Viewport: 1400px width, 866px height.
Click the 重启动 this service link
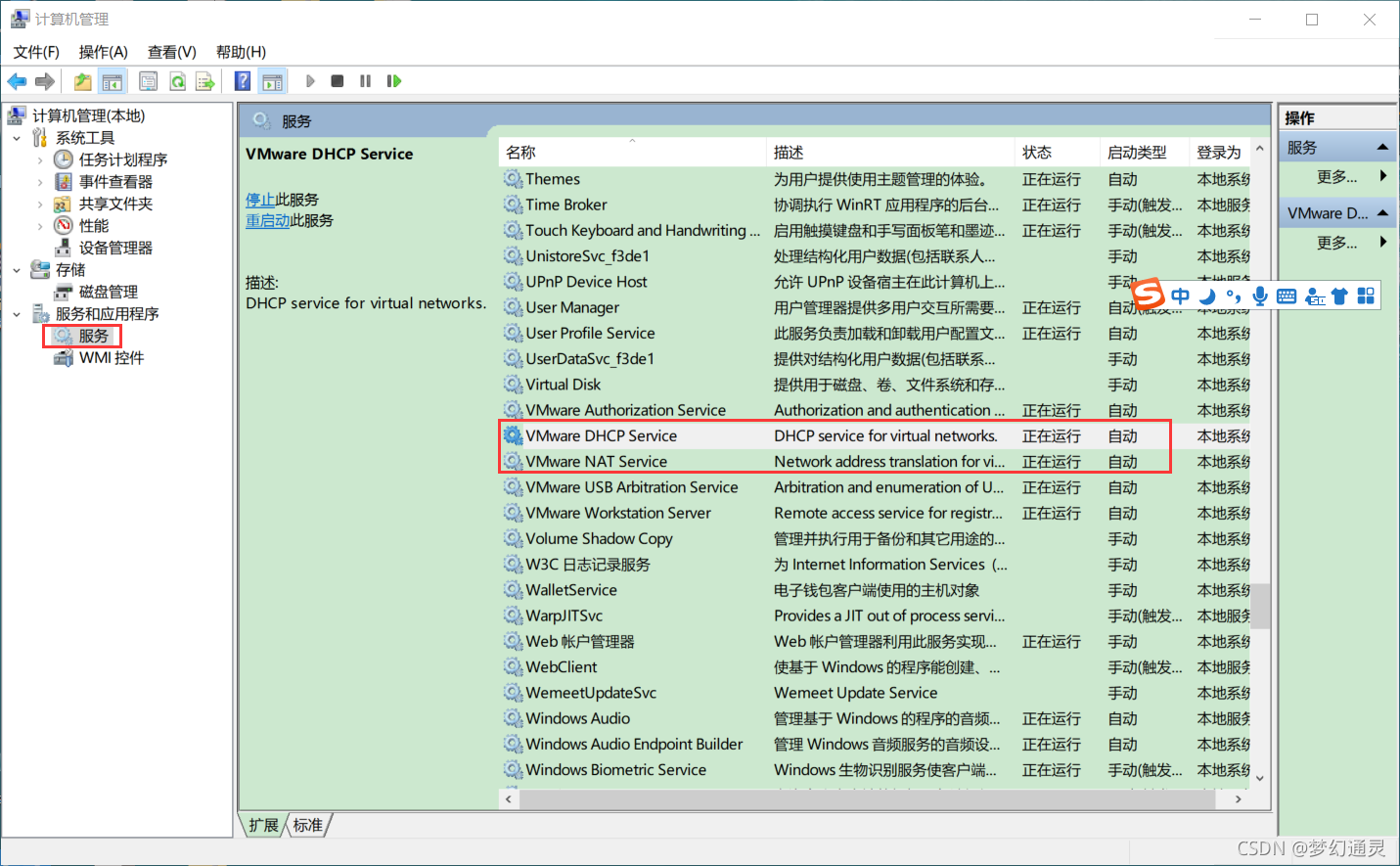tap(268, 221)
